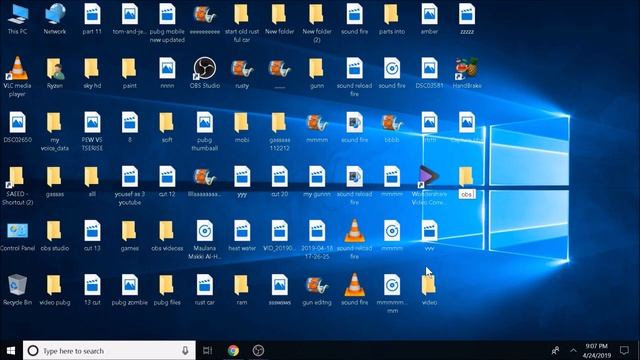
Task: Select the 'cut 13' video file
Action: (x=92, y=236)
